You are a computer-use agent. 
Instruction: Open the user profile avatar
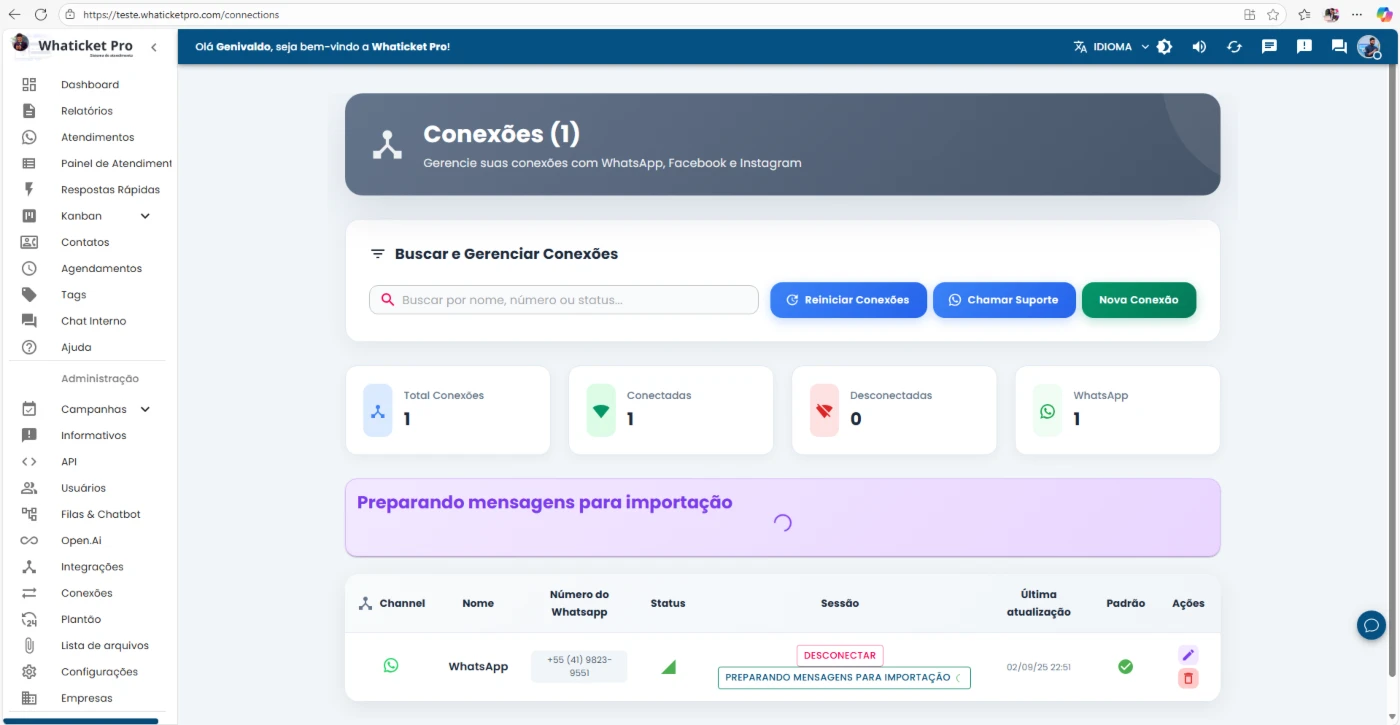(1369, 47)
